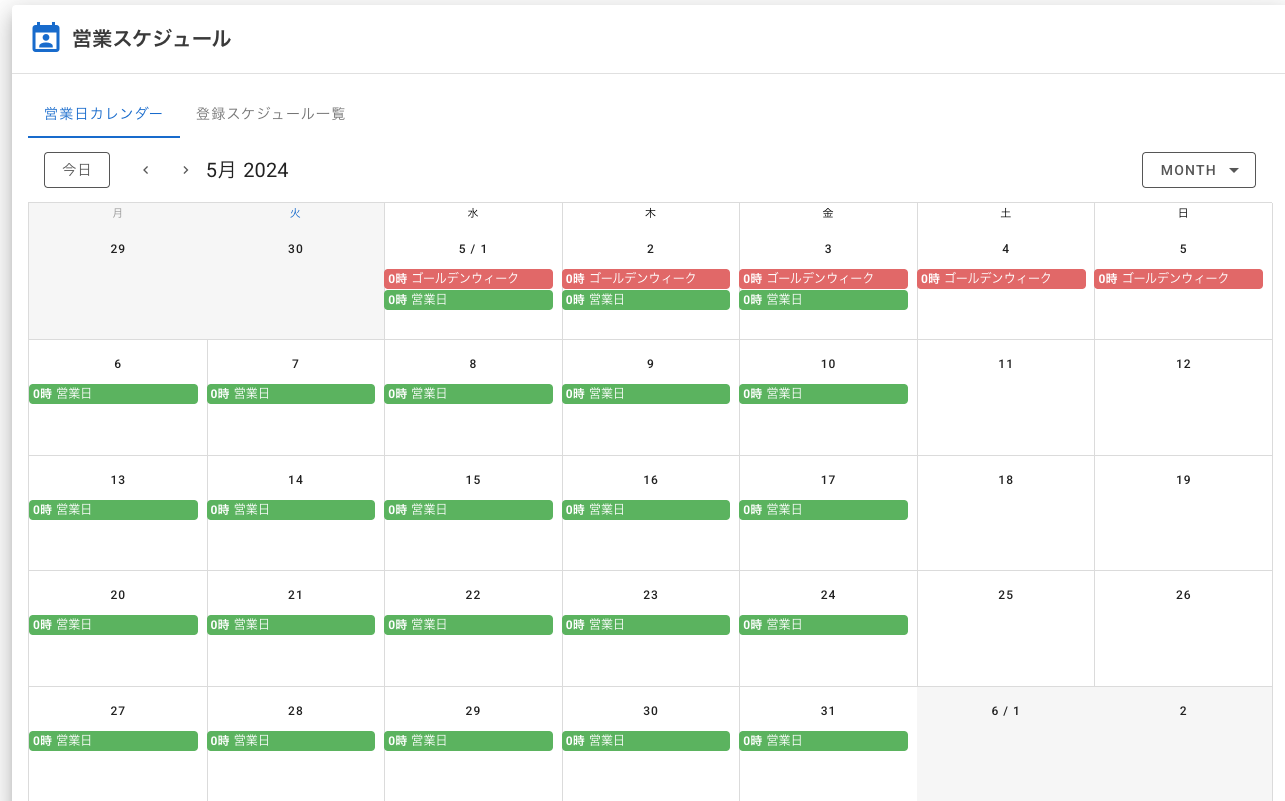Click the 営業日 event on May 24
Viewport: 1285px width, 801px height.
pos(823,625)
